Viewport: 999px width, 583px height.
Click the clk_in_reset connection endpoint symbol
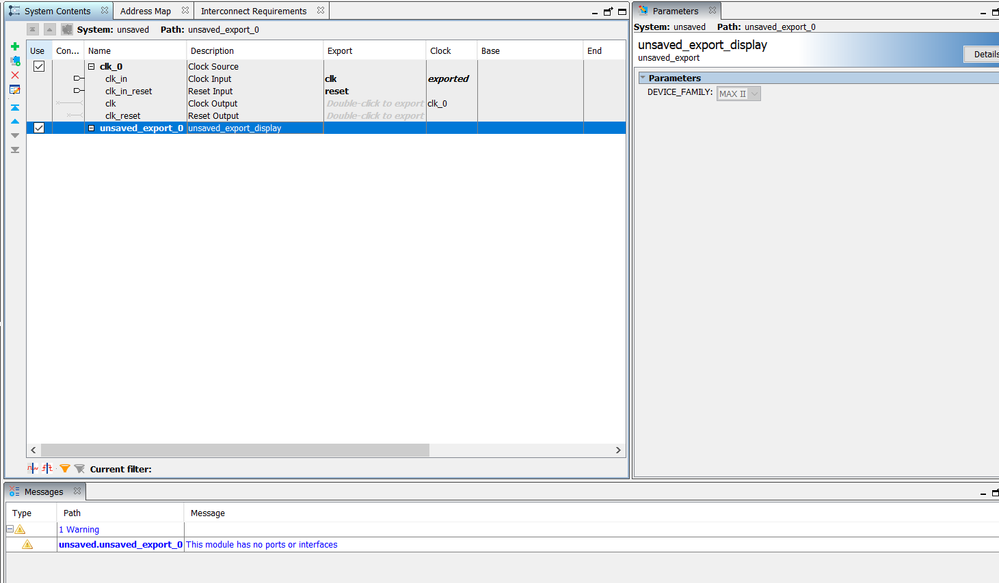click(78, 90)
